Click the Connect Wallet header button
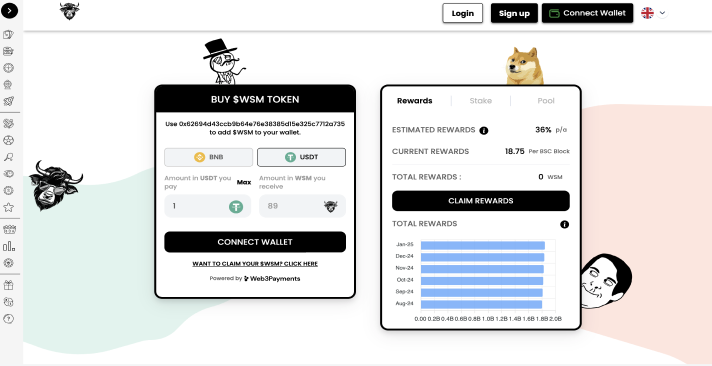Viewport: 712px width, 366px height. [x=587, y=13]
